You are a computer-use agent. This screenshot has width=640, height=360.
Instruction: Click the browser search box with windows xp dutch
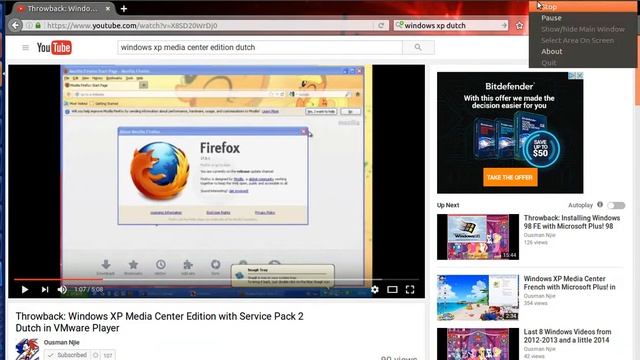[x=451, y=25]
